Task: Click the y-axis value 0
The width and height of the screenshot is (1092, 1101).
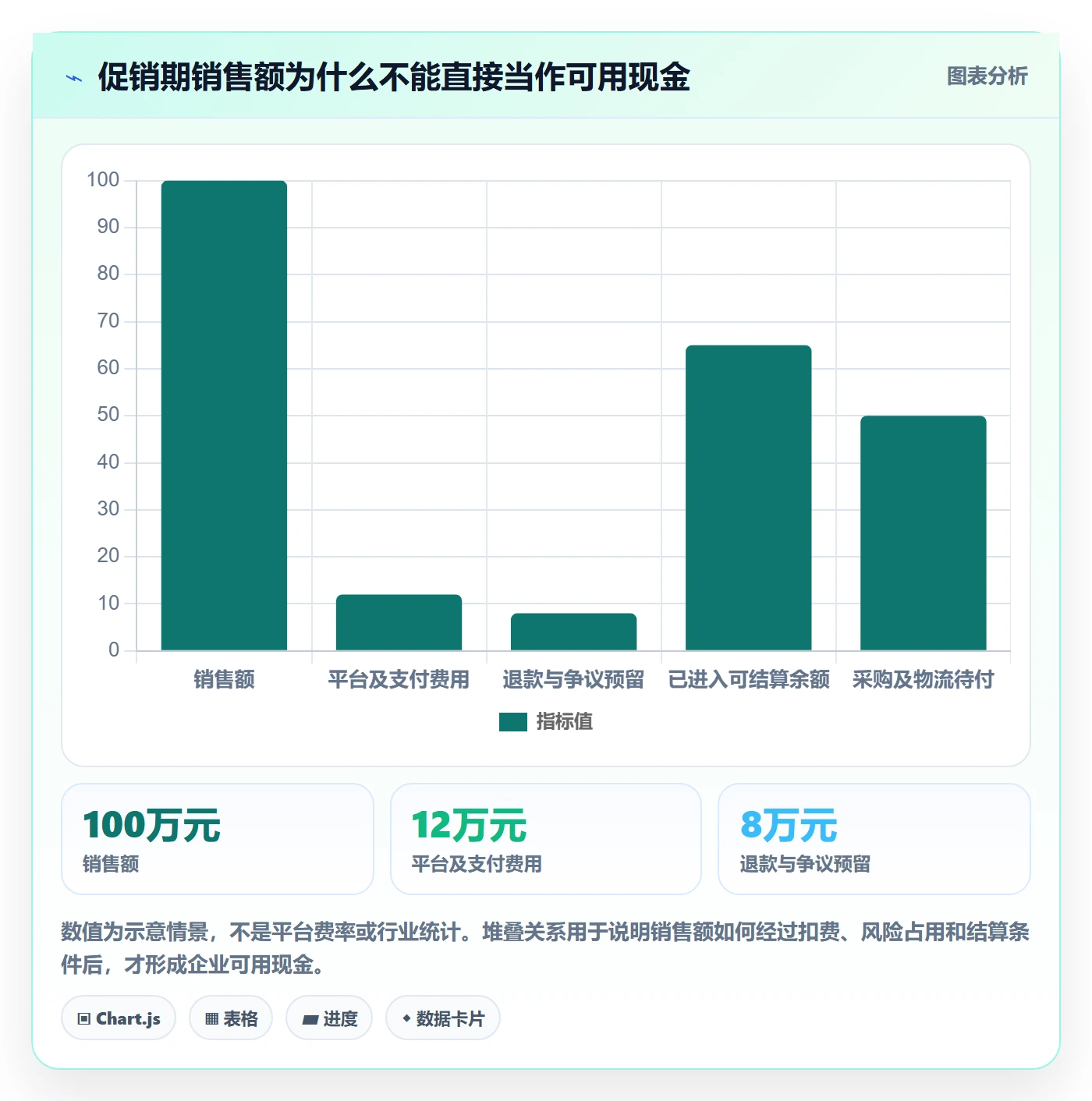Action: [114, 650]
